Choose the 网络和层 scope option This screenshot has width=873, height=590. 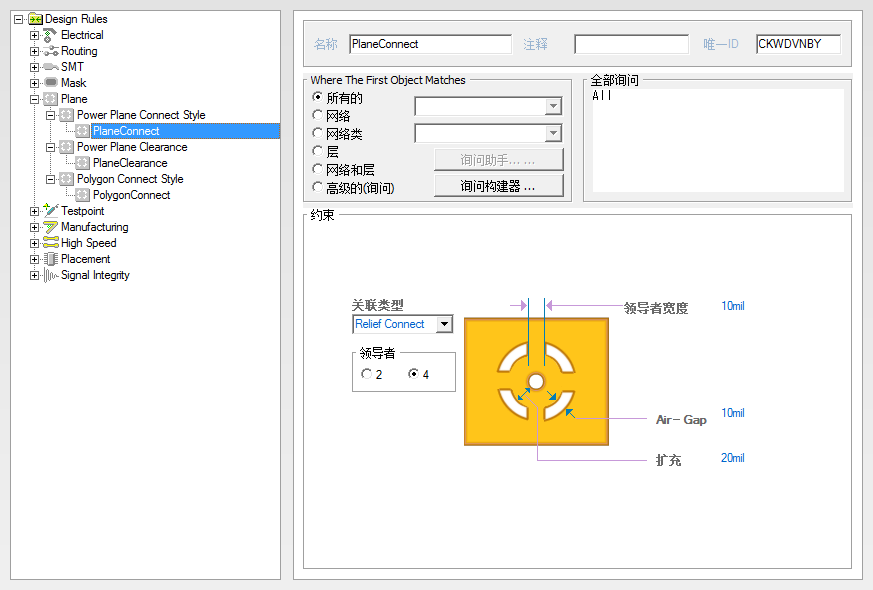315,168
